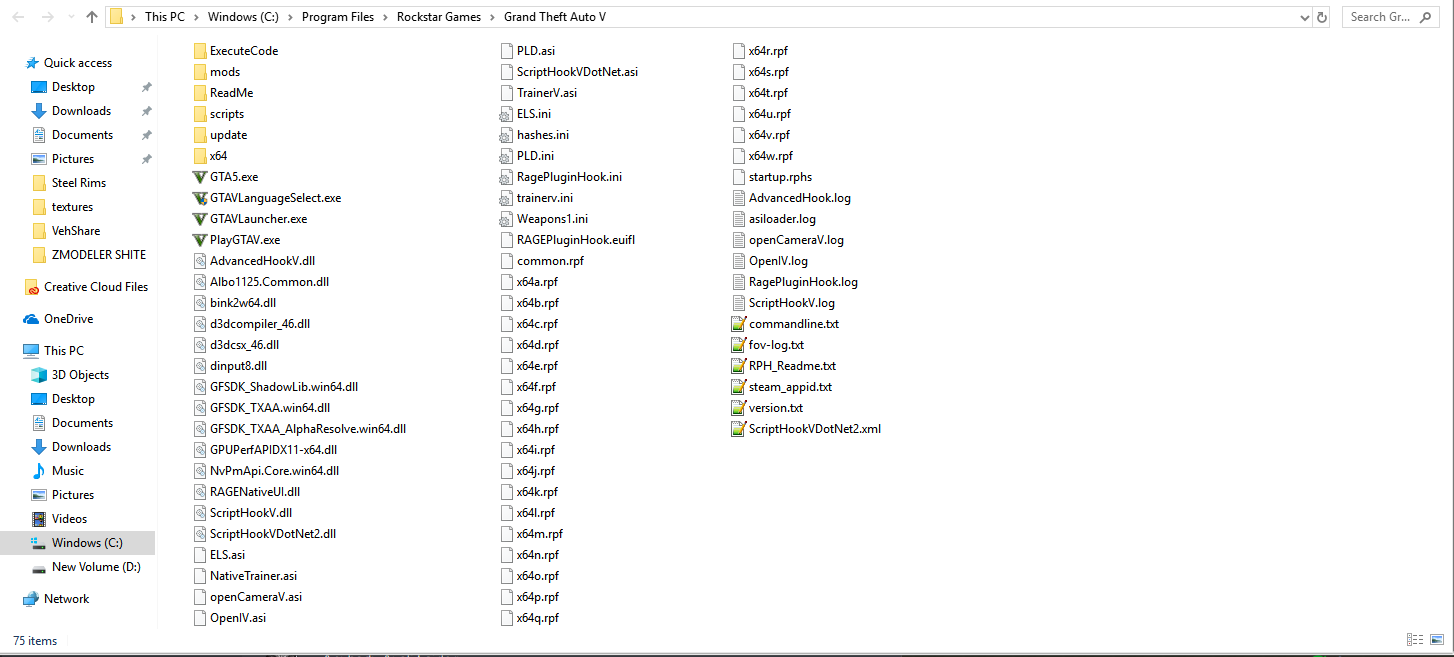
Task: Click the x64 folder icon
Action: click(x=200, y=156)
